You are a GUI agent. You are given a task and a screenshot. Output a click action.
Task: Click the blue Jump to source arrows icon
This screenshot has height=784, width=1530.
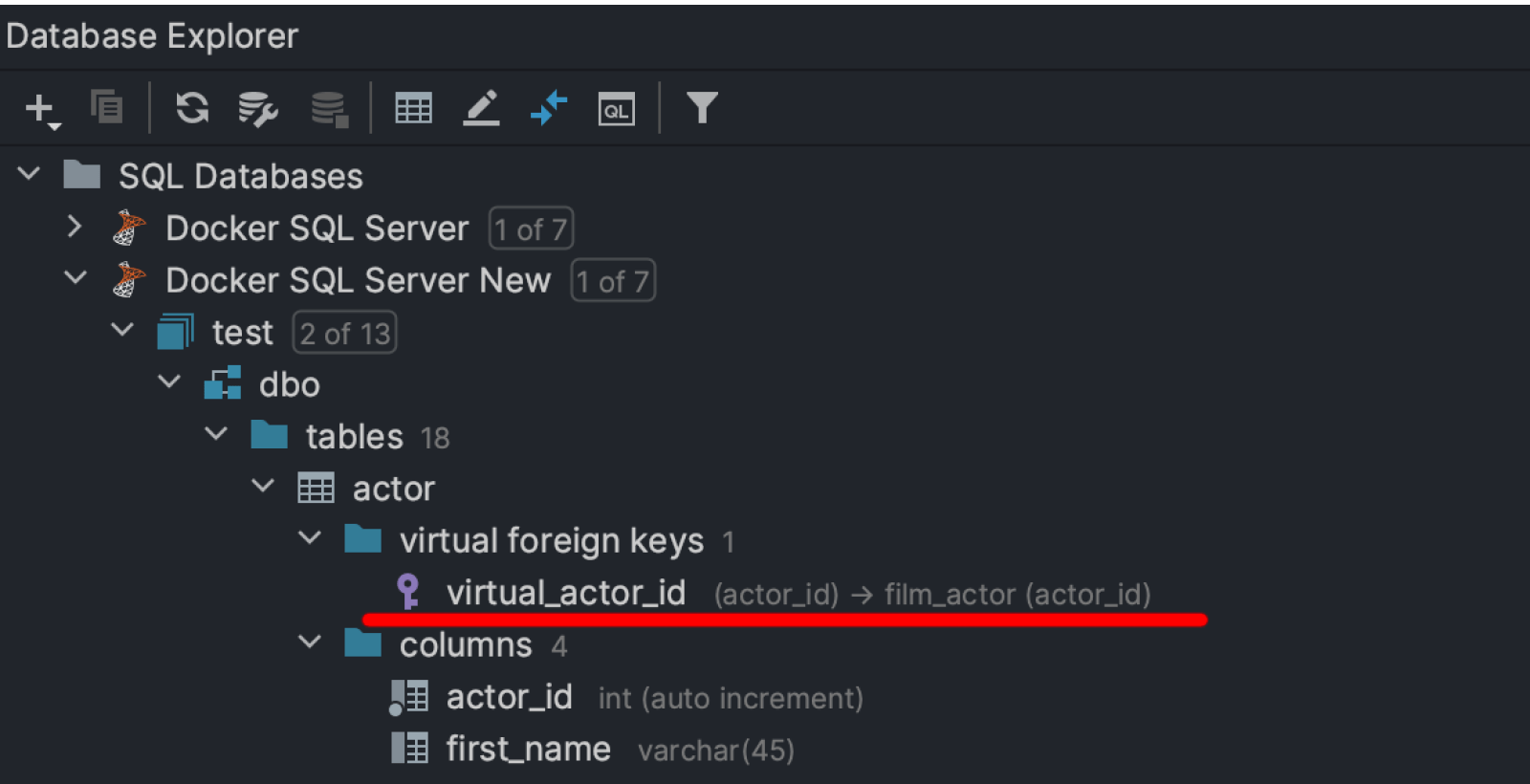coord(549,108)
